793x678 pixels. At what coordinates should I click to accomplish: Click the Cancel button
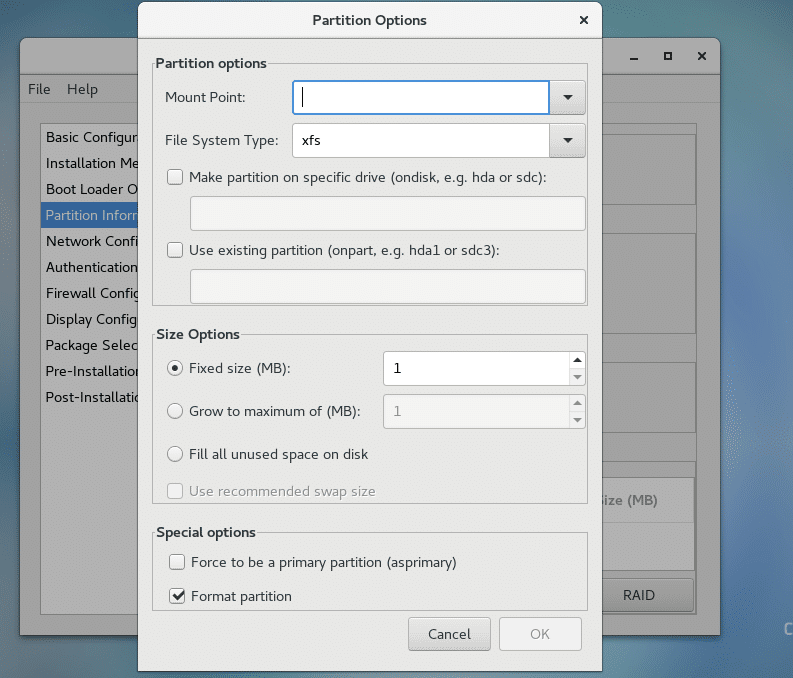click(x=449, y=634)
